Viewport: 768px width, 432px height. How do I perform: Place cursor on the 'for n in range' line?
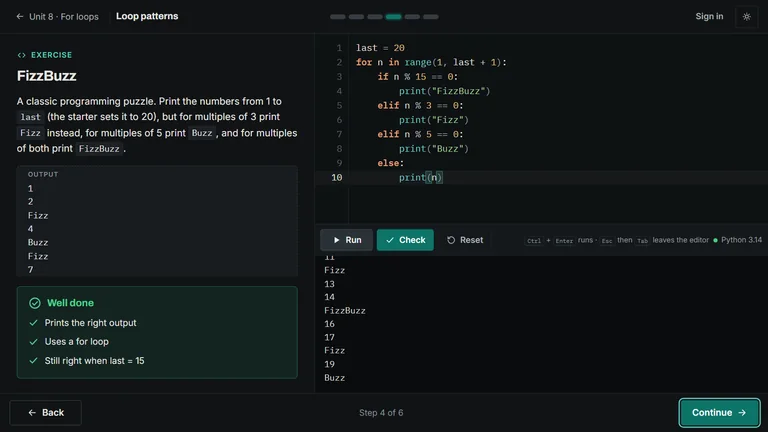431,62
